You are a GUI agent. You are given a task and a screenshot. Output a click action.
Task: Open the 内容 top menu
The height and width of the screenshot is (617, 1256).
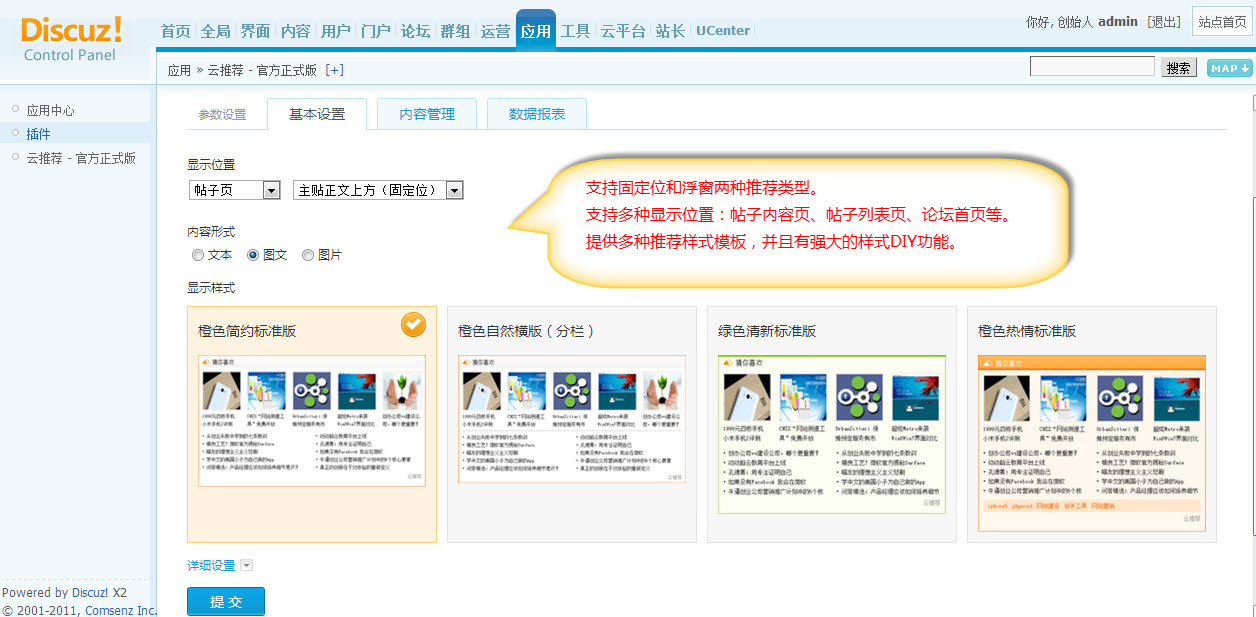[x=295, y=31]
